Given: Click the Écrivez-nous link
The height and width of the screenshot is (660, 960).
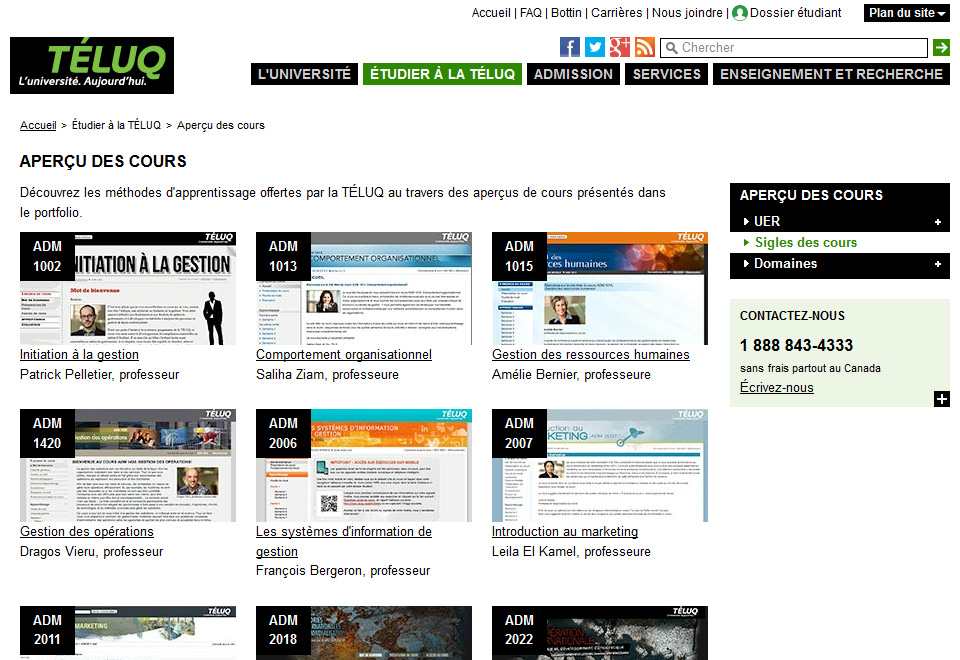Looking at the screenshot, I should 776,388.
